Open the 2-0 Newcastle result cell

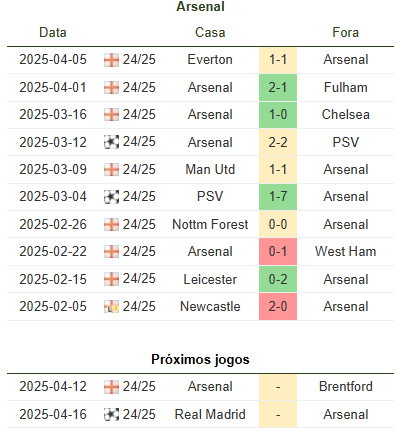(x=278, y=306)
